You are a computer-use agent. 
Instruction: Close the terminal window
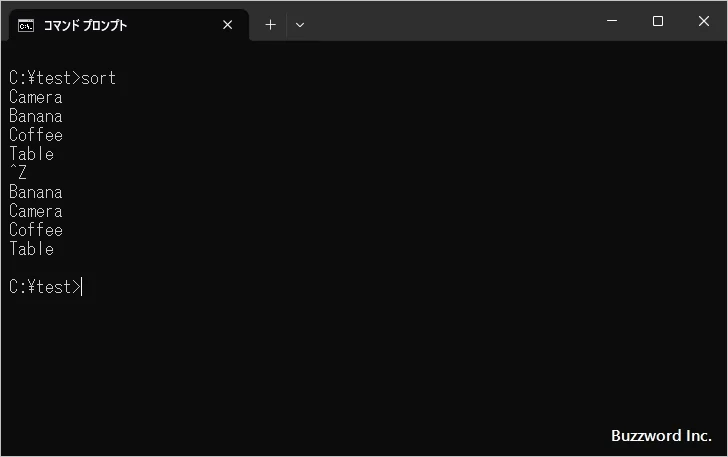pyautogui.click(x=703, y=21)
